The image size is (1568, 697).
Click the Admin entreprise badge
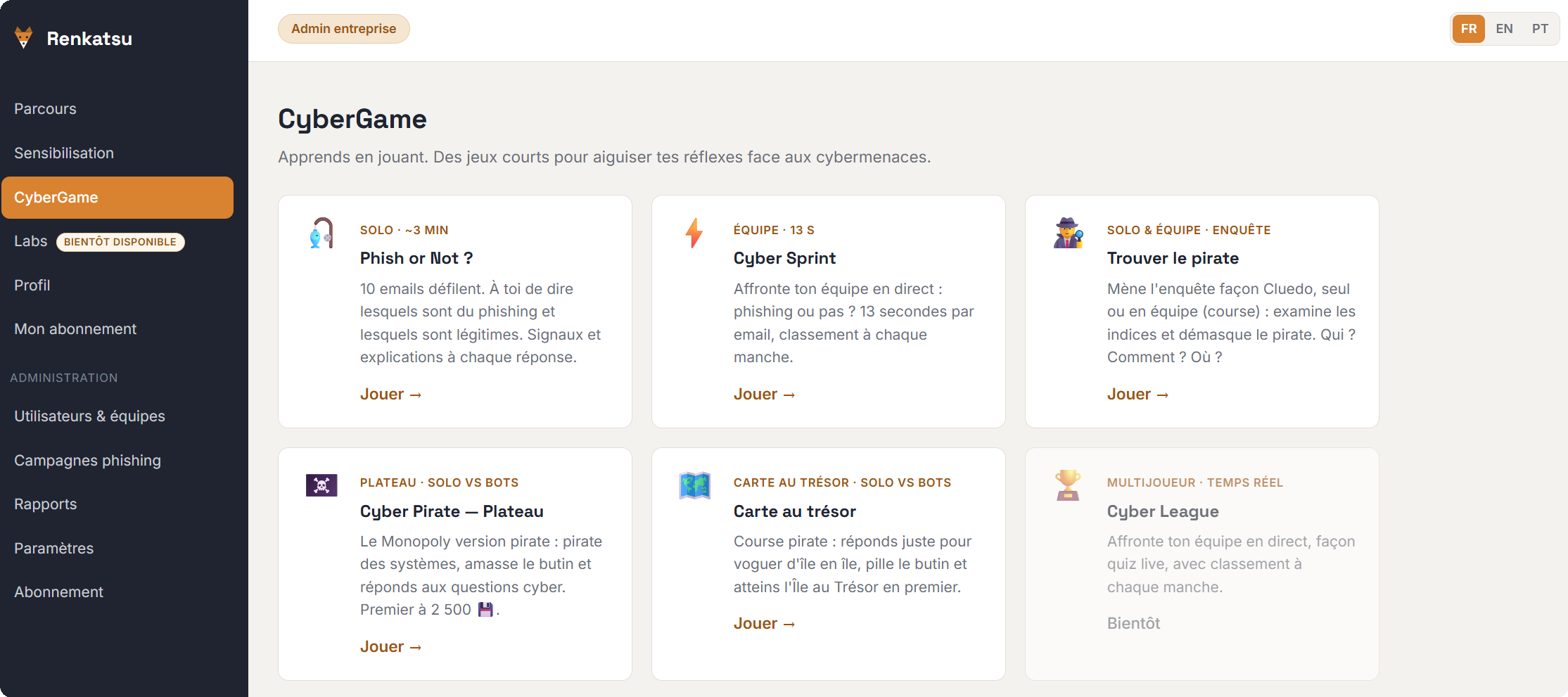pos(344,29)
